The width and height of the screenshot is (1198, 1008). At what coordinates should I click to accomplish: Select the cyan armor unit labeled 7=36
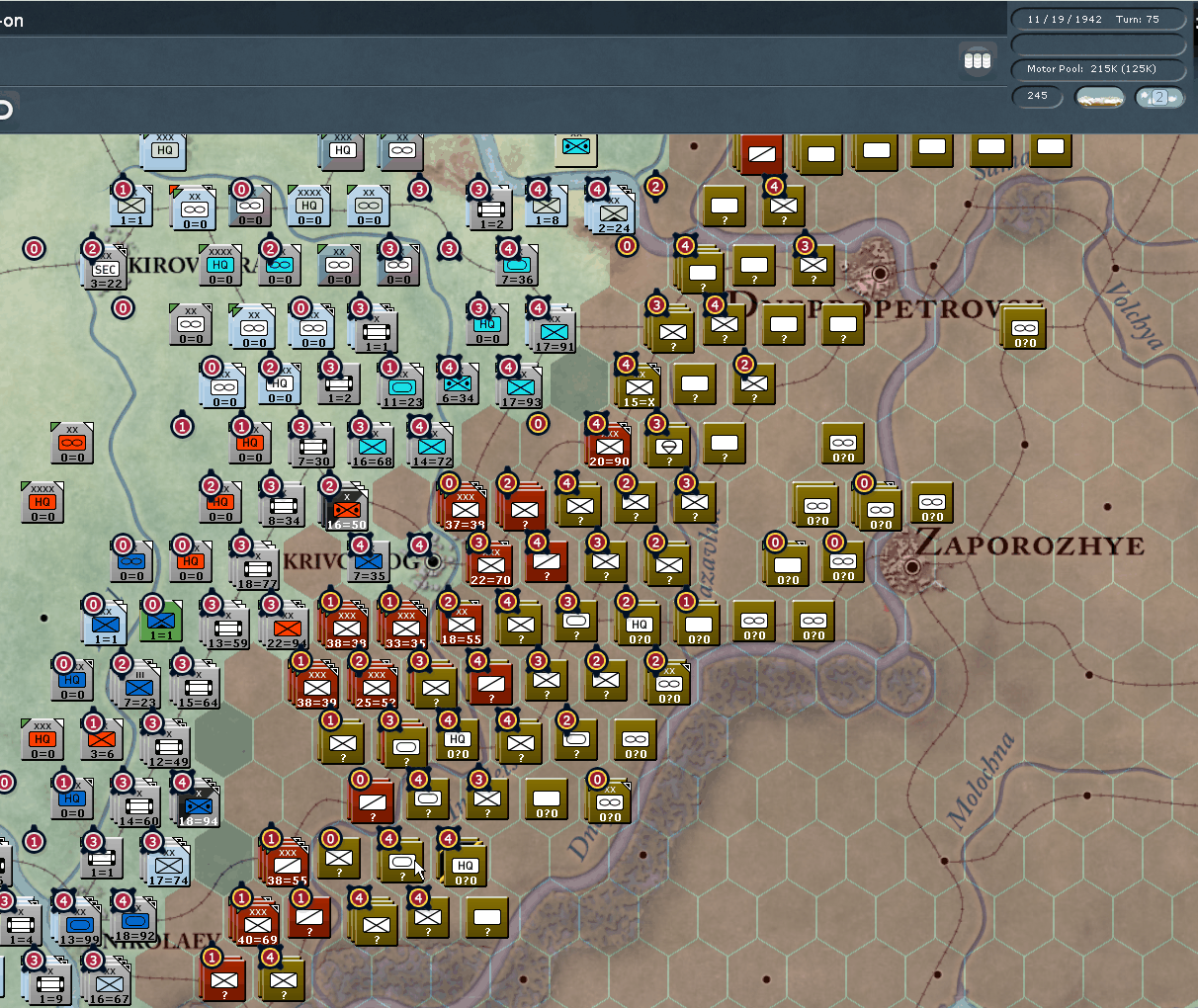point(516,265)
